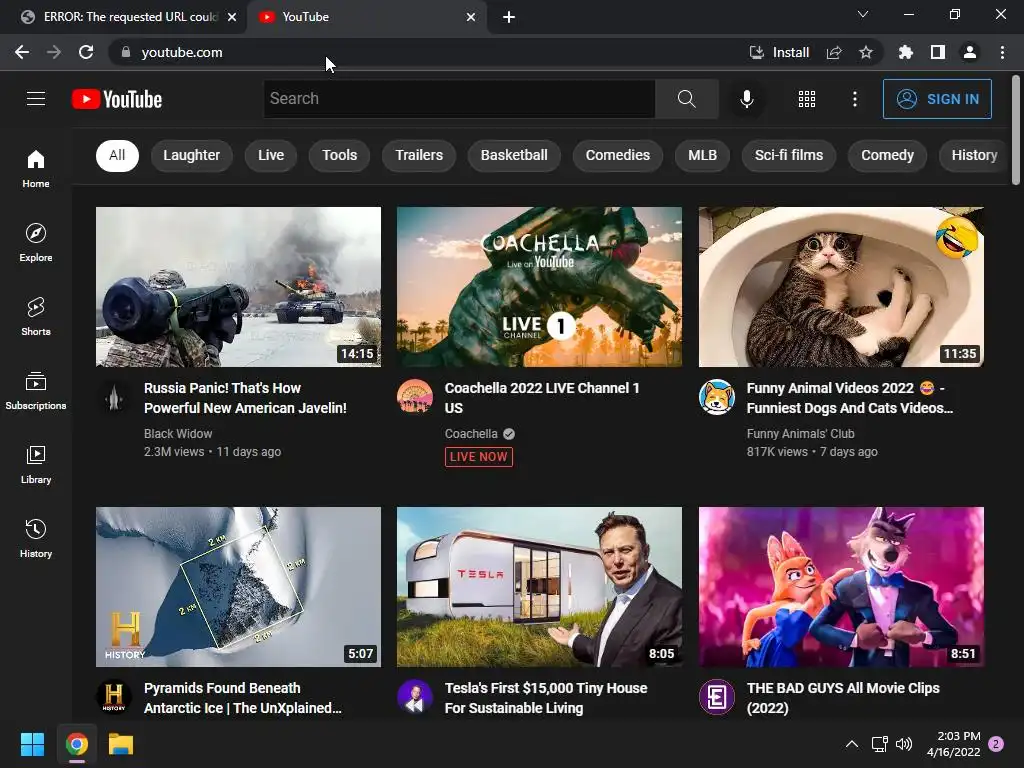
Task: Click HISTORY channel avatar icon
Action: [114, 697]
